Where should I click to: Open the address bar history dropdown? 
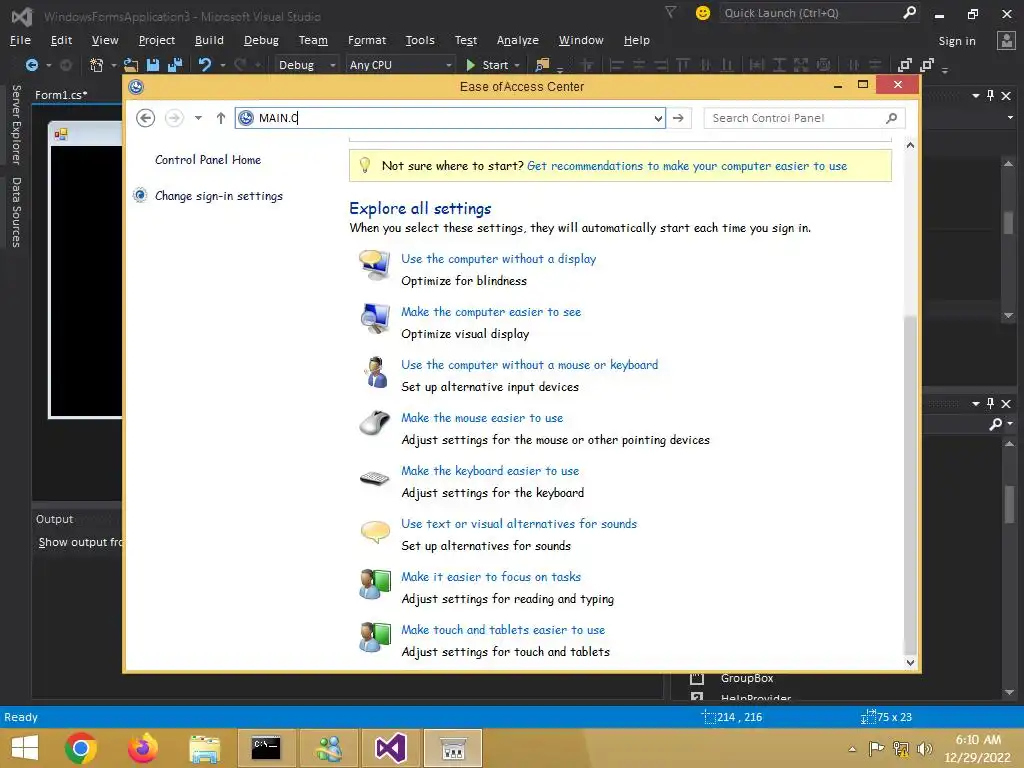(658, 118)
